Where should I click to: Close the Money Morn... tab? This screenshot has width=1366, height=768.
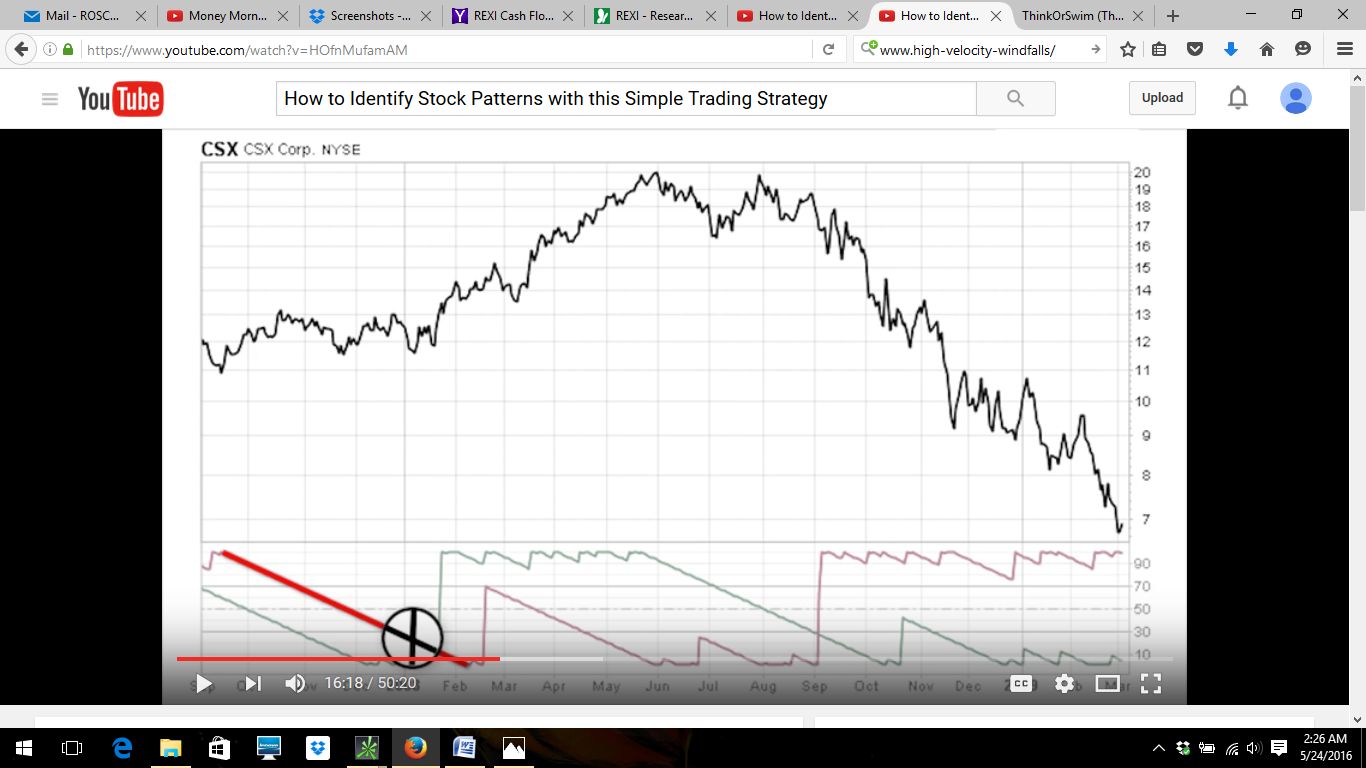[x=284, y=16]
